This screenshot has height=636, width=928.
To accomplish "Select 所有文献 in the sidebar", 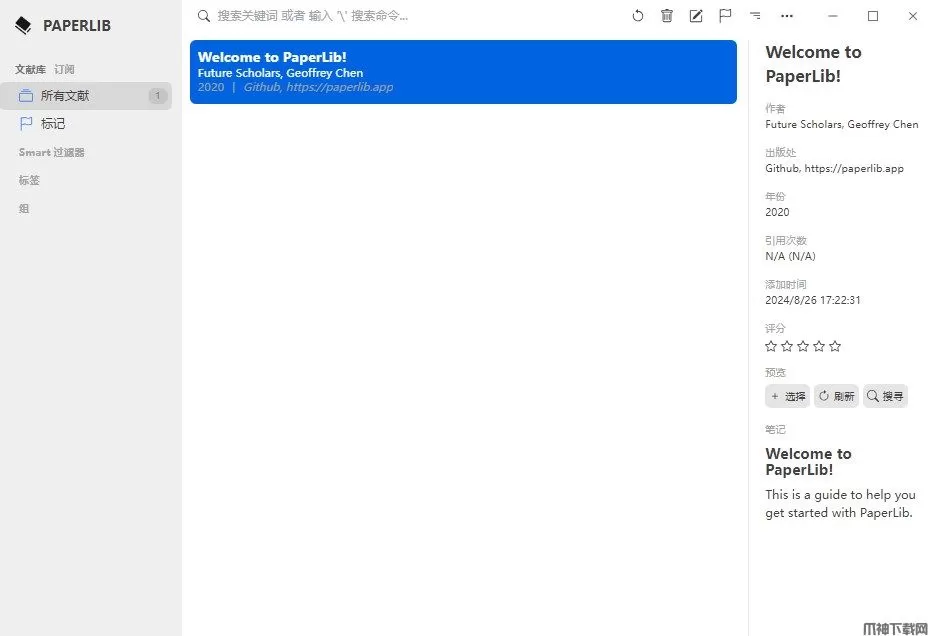I will [x=86, y=95].
